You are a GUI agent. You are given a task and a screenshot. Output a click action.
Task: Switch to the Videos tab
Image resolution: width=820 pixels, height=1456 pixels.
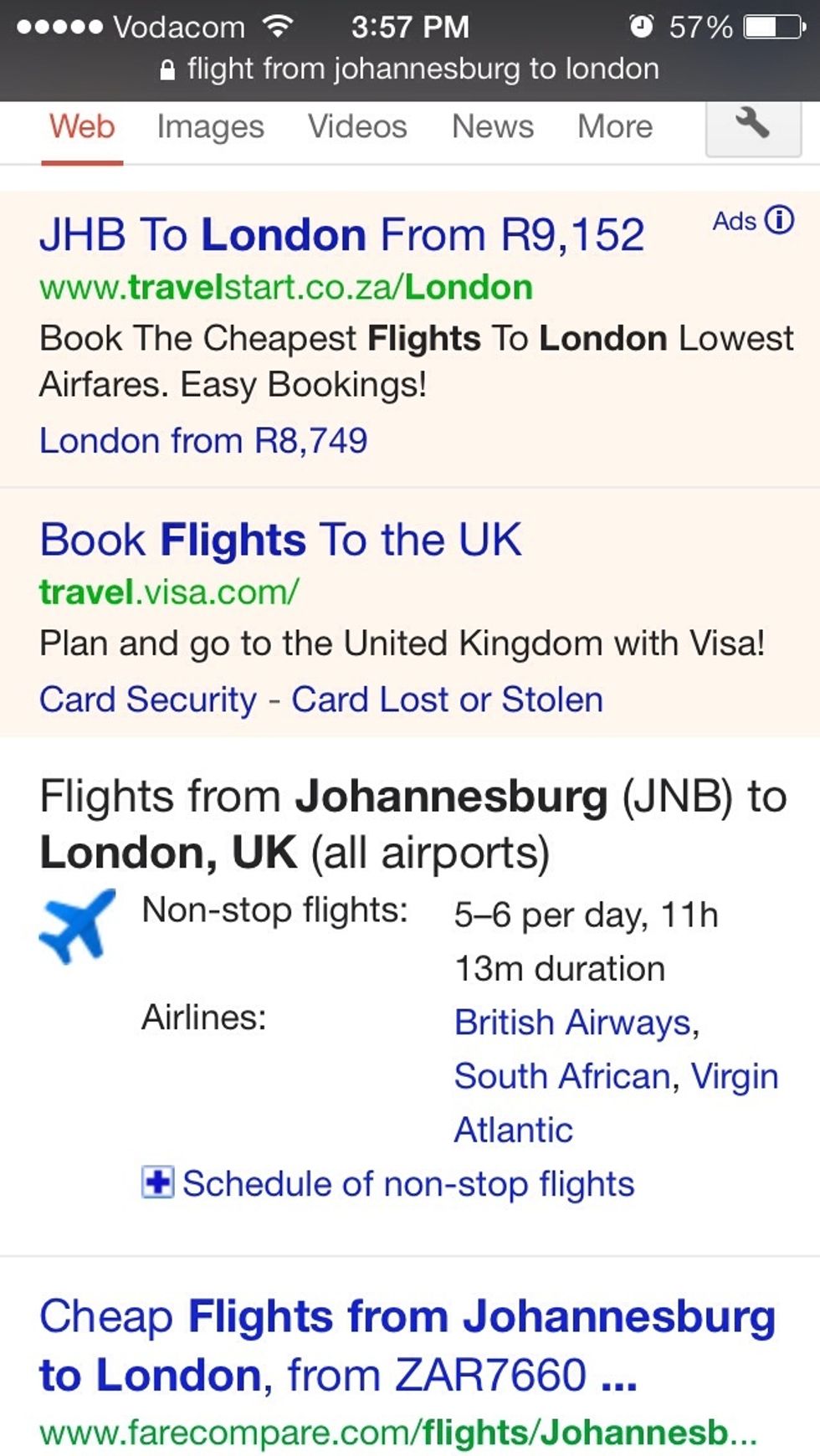pyautogui.click(x=357, y=127)
